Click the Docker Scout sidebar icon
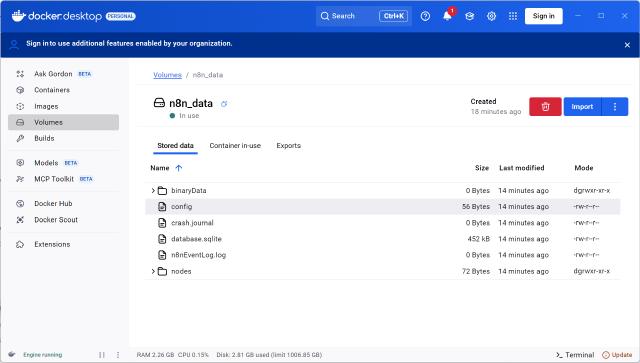Screen dimensions: 640x363 point(20,220)
